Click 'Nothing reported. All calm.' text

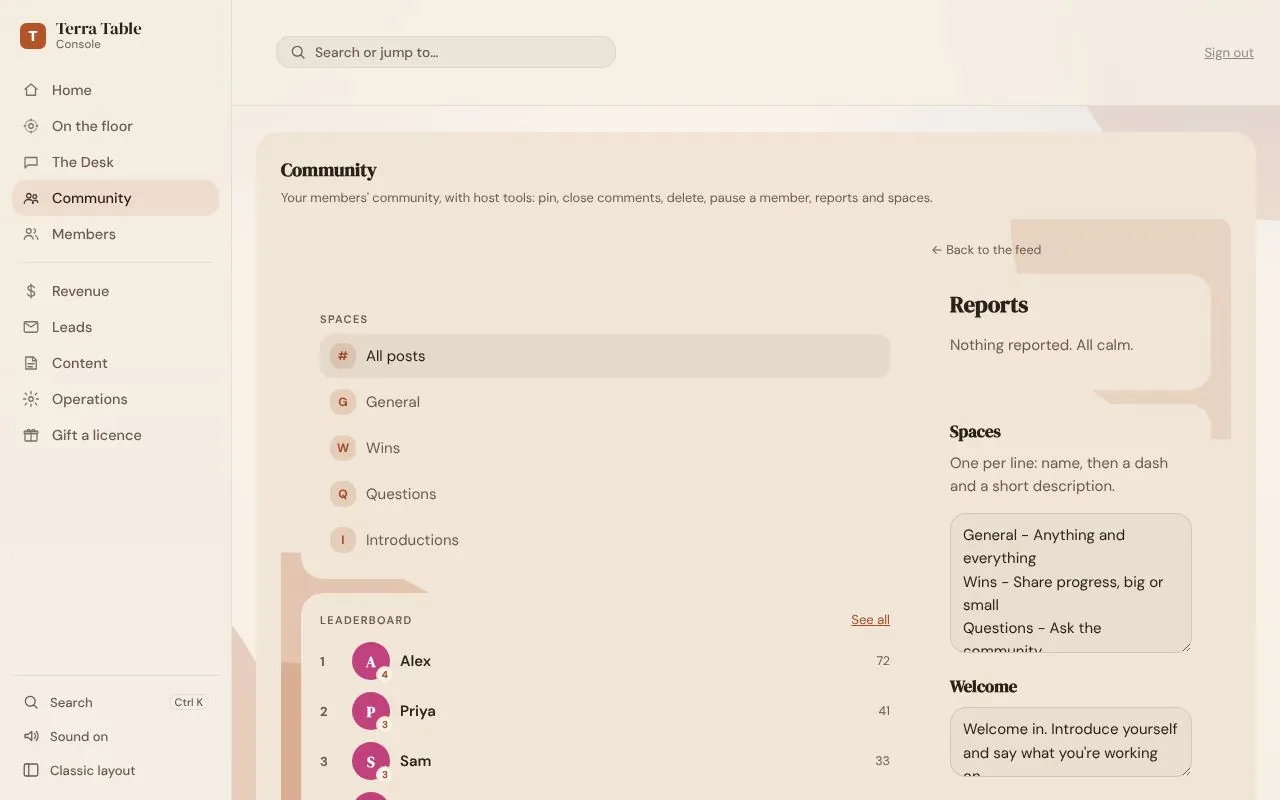[1041, 345]
